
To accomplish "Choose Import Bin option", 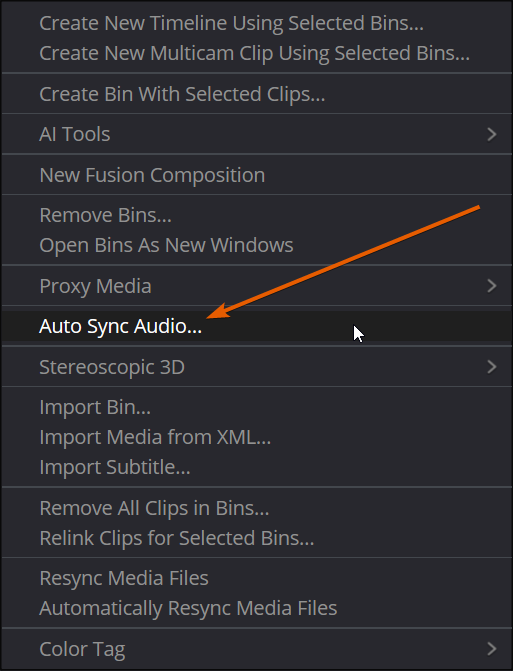I will 257,407.
